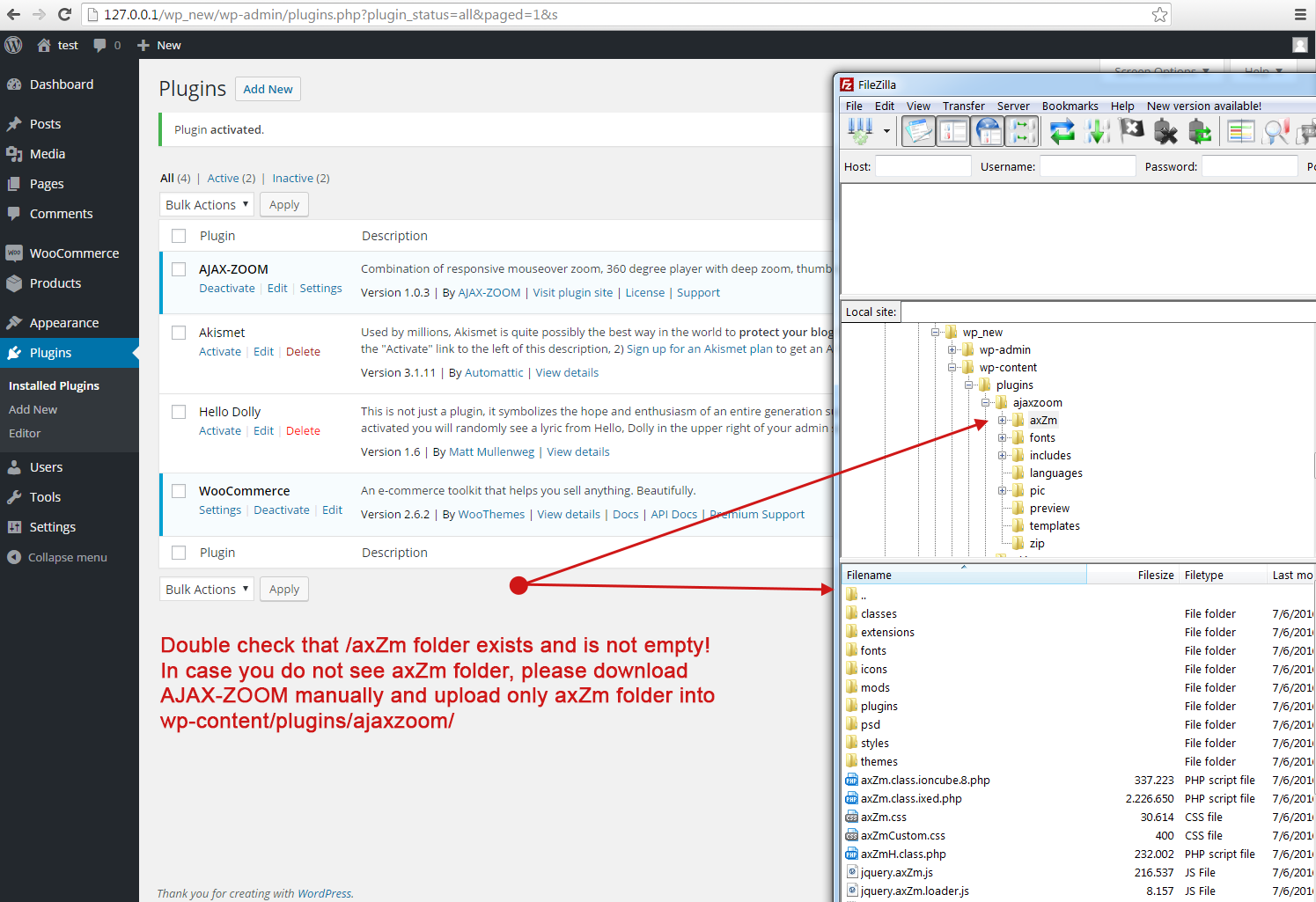This screenshot has width=1316, height=902.
Task: Select axZm.class.ixed.php in FileZilla file list
Action: (911, 799)
